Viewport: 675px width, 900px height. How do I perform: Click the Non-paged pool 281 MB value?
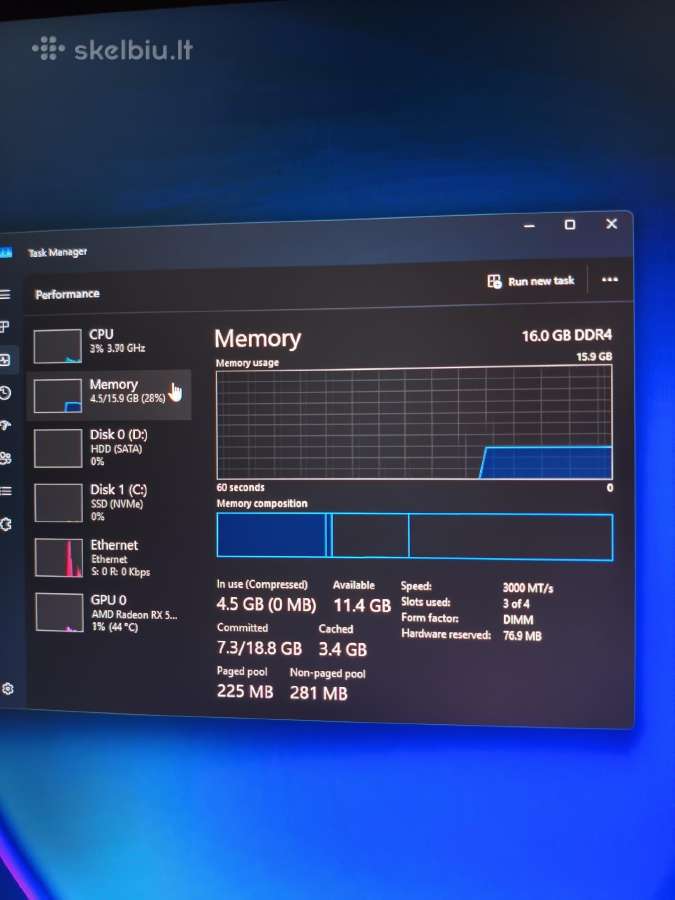click(319, 693)
